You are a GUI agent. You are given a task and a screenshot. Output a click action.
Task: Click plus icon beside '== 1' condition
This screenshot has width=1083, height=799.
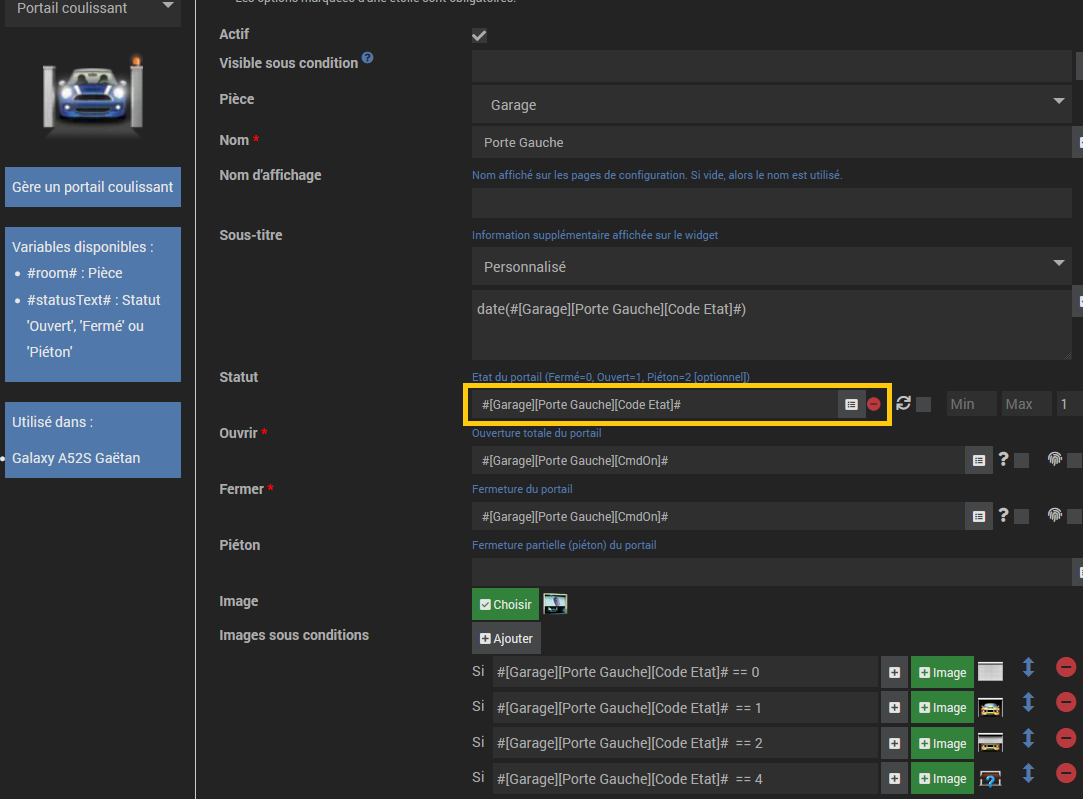point(894,708)
